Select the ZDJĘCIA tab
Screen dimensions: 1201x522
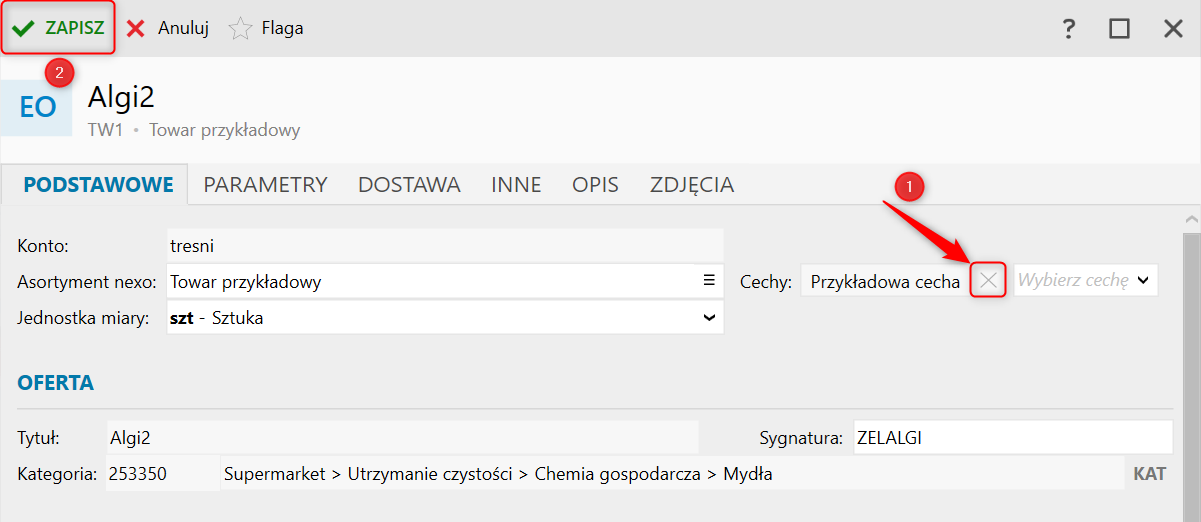coord(692,185)
